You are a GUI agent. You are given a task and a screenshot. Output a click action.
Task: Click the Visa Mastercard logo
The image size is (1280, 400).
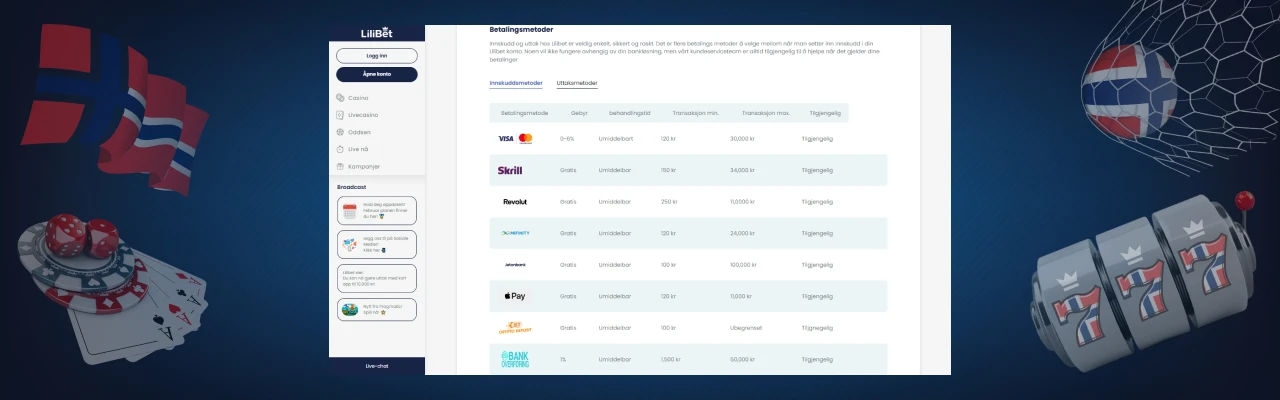click(515, 139)
